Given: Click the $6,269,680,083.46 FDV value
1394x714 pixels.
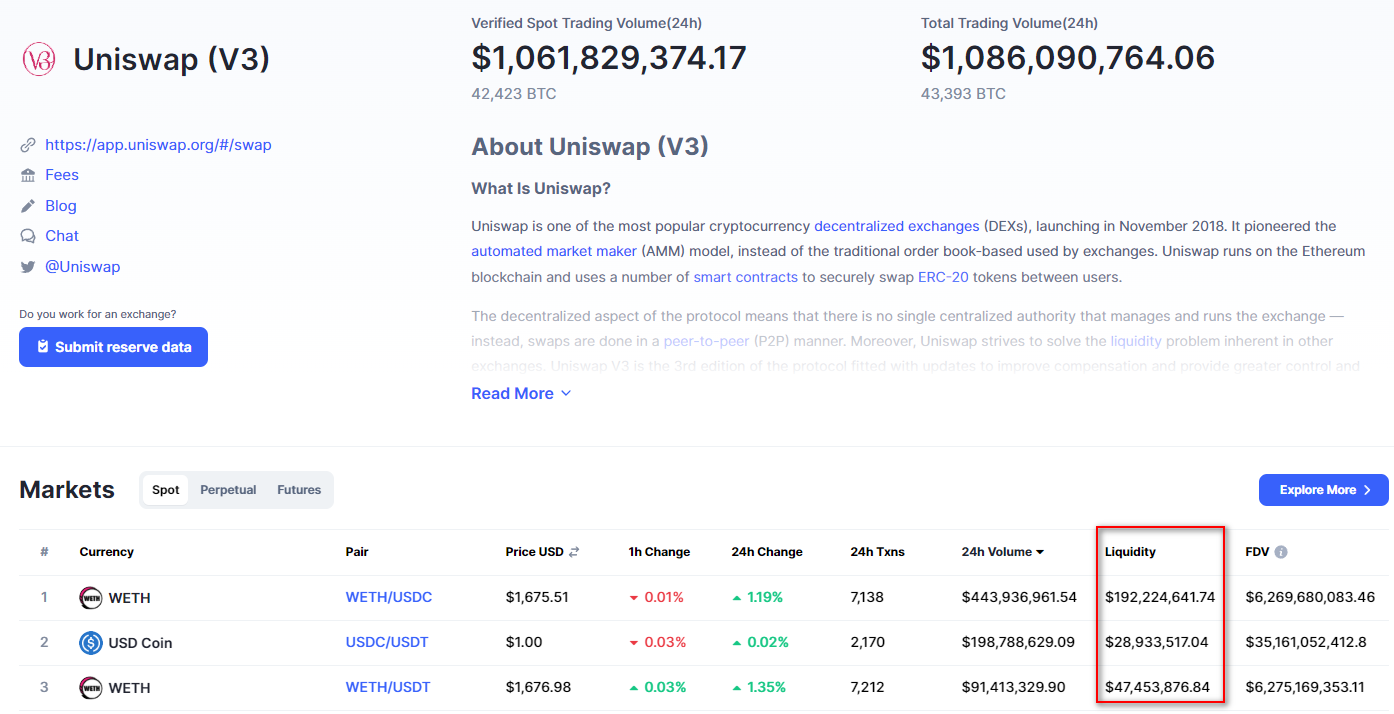Looking at the screenshot, I should point(1310,598).
